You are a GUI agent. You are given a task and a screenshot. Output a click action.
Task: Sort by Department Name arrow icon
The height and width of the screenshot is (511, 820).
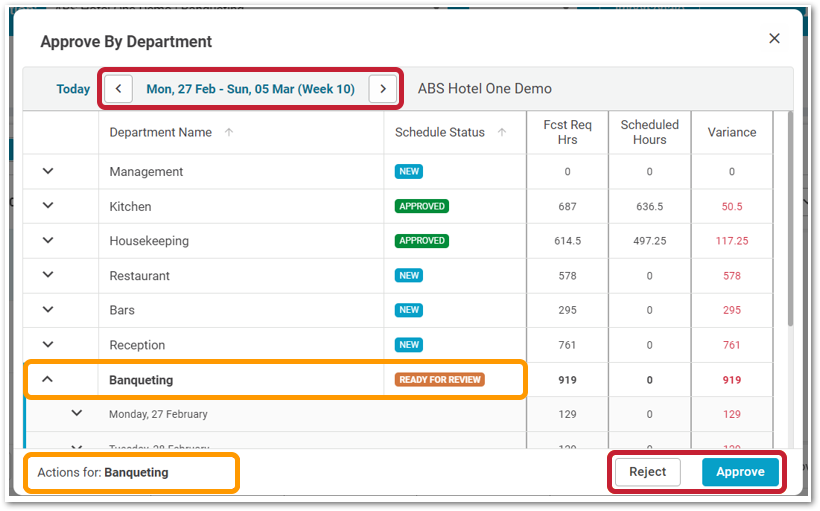coord(229,132)
